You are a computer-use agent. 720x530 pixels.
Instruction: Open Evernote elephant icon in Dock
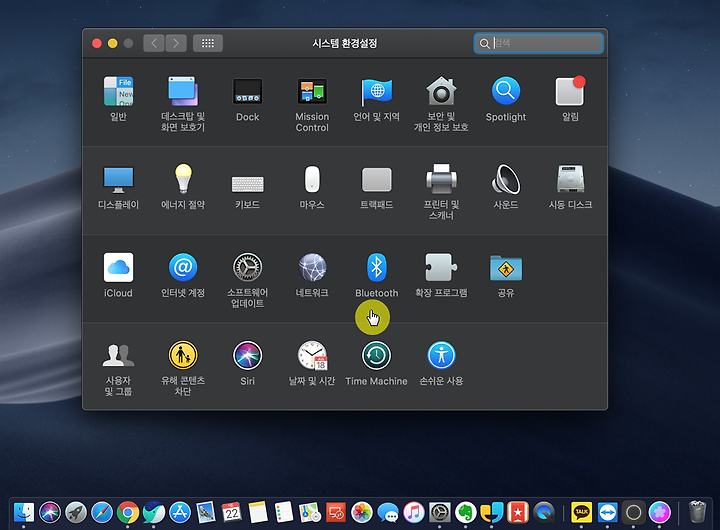(x=466, y=512)
